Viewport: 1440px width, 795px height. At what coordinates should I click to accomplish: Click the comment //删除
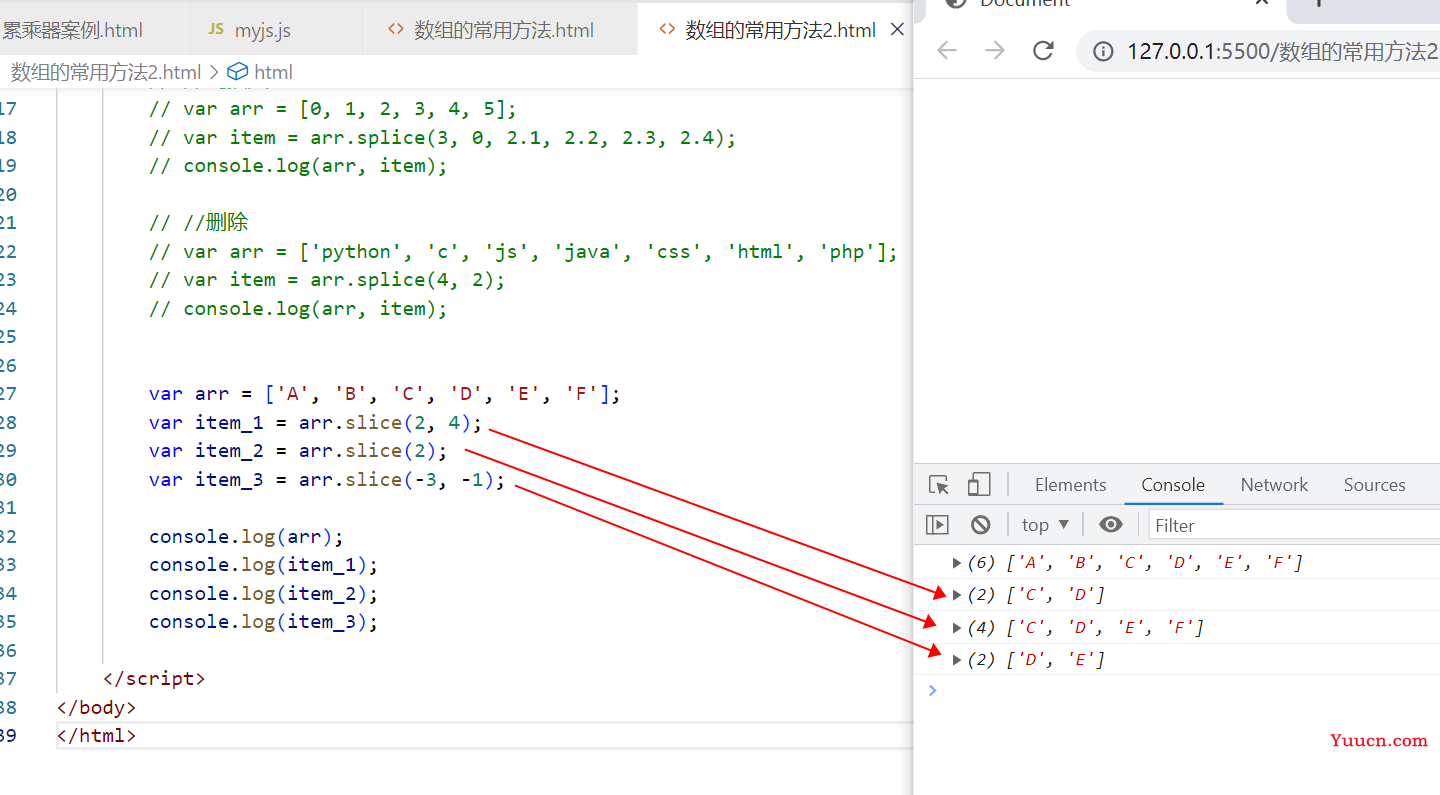click(198, 223)
